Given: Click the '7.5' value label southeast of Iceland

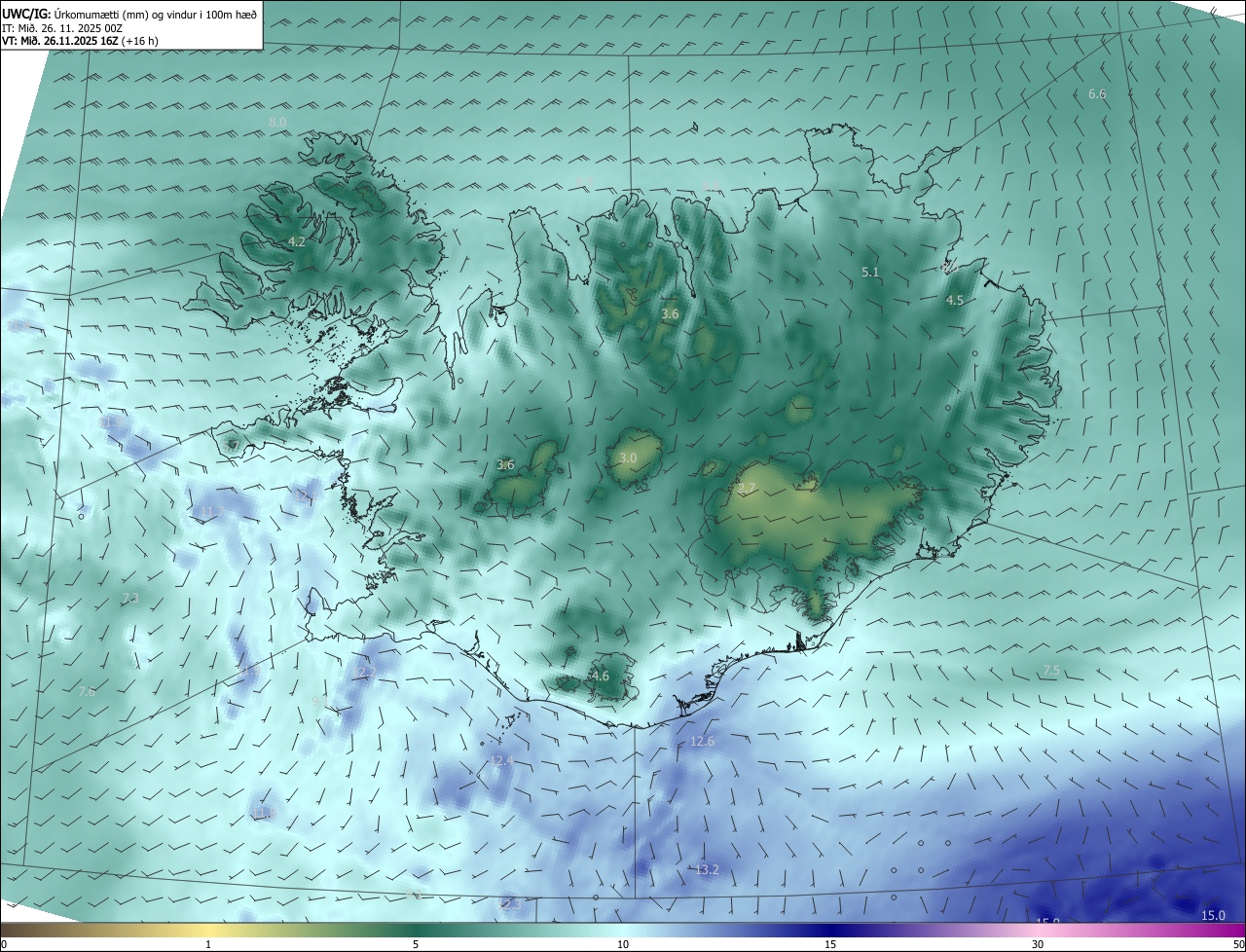Looking at the screenshot, I should [x=1051, y=671].
